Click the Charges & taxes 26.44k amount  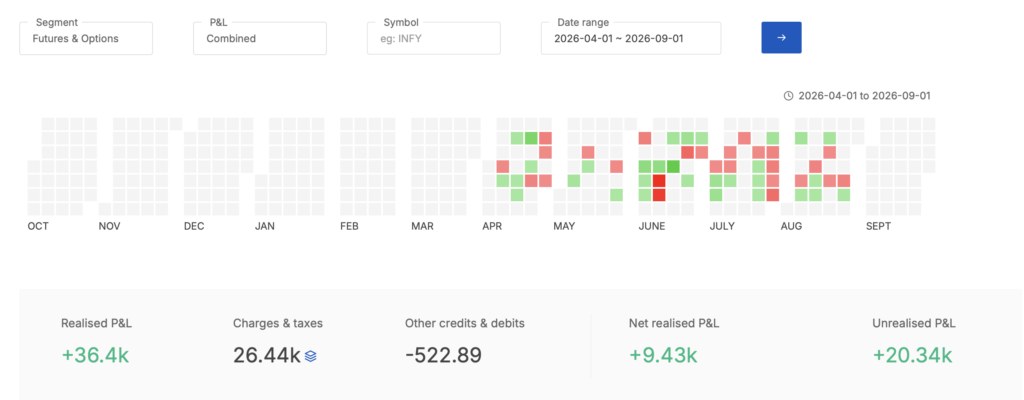pos(266,356)
